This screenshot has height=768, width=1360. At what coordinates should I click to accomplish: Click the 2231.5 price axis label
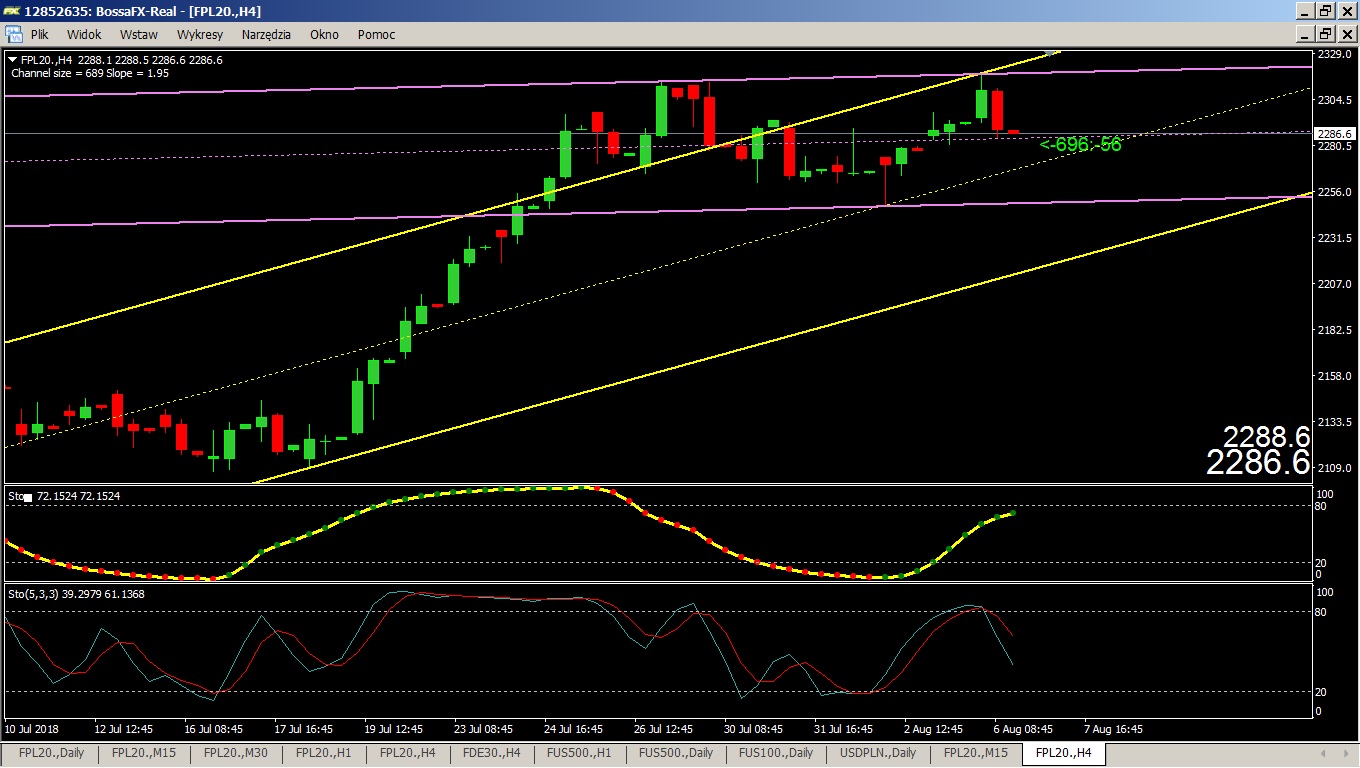pyautogui.click(x=1335, y=238)
